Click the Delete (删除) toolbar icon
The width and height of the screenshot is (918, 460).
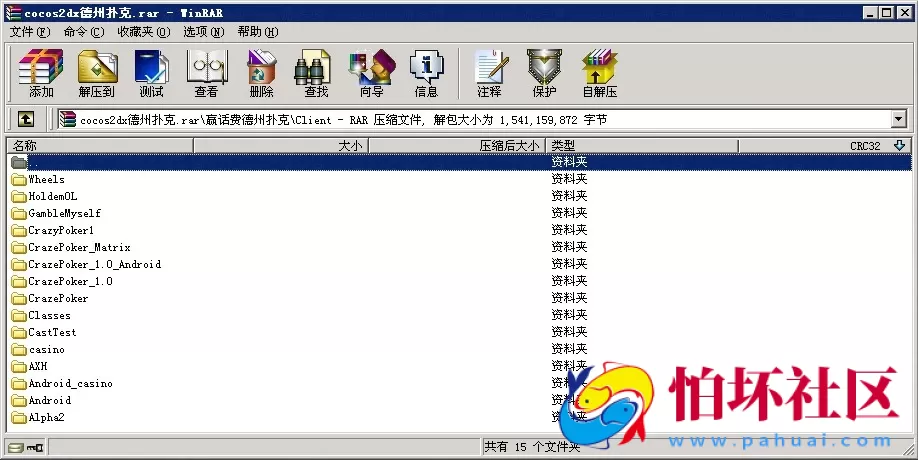261,73
